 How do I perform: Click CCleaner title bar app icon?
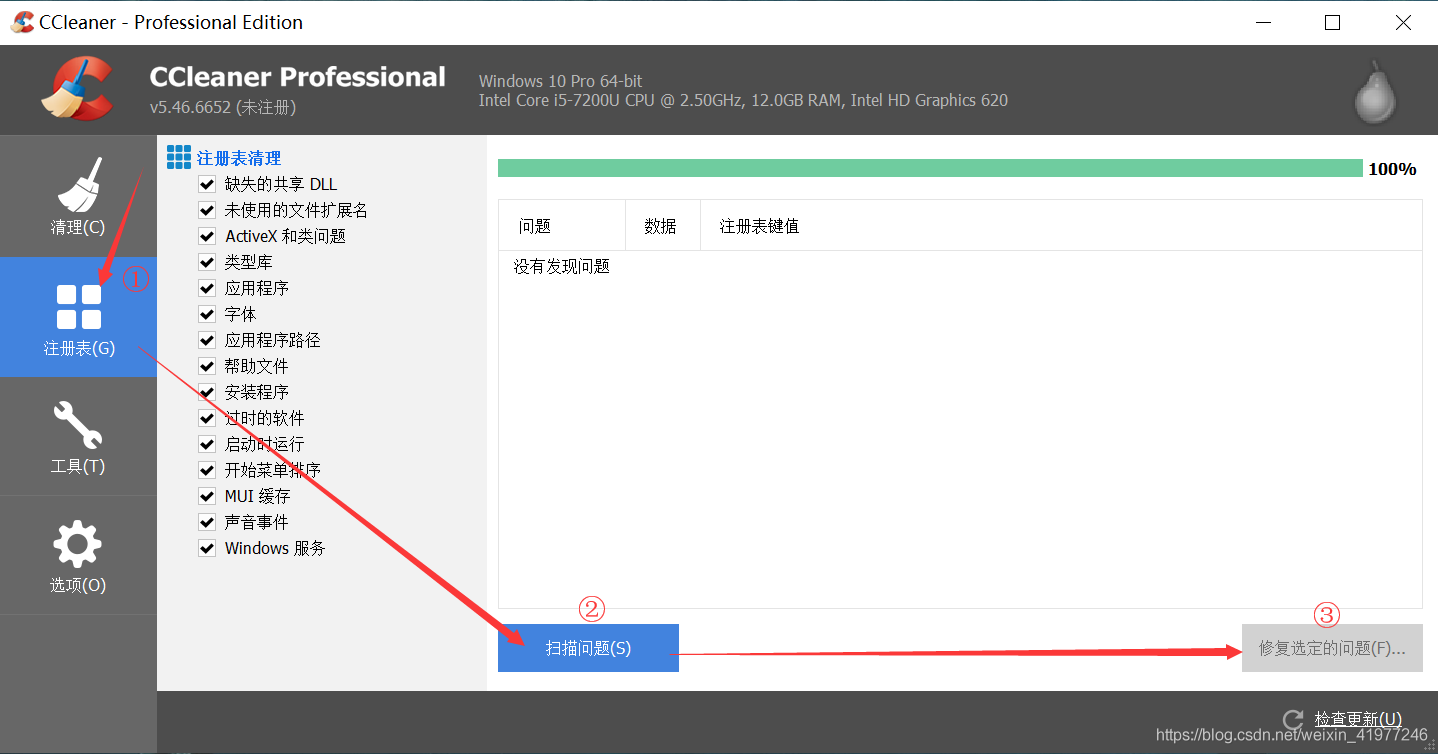22,22
